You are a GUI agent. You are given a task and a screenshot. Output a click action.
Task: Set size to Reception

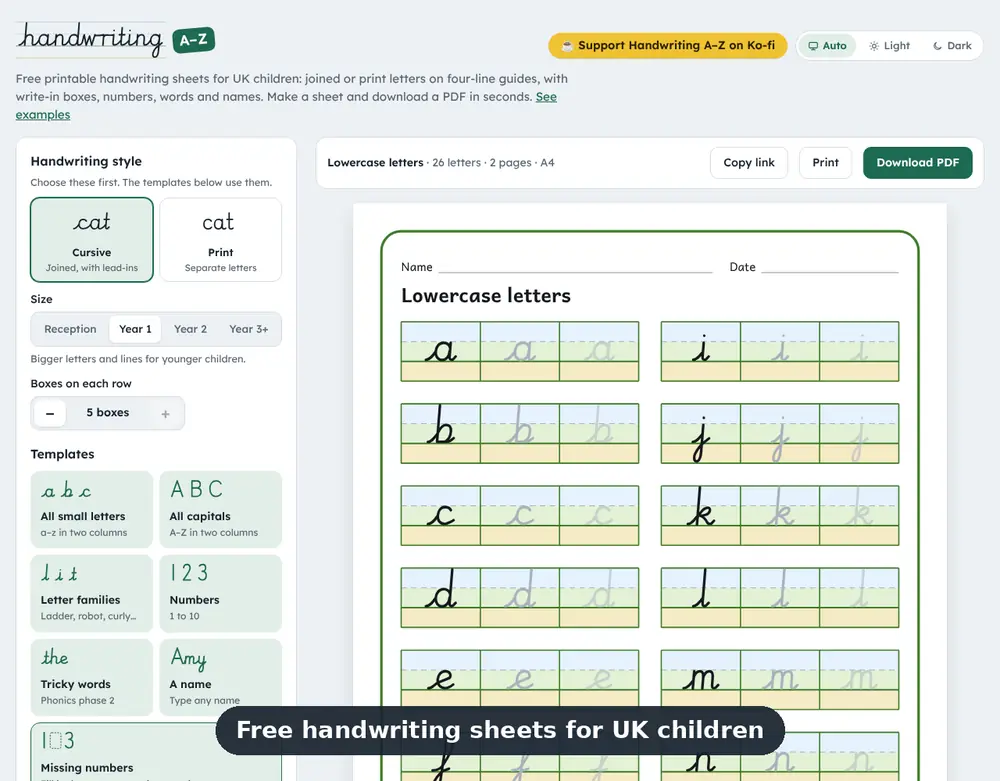click(x=70, y=329)
